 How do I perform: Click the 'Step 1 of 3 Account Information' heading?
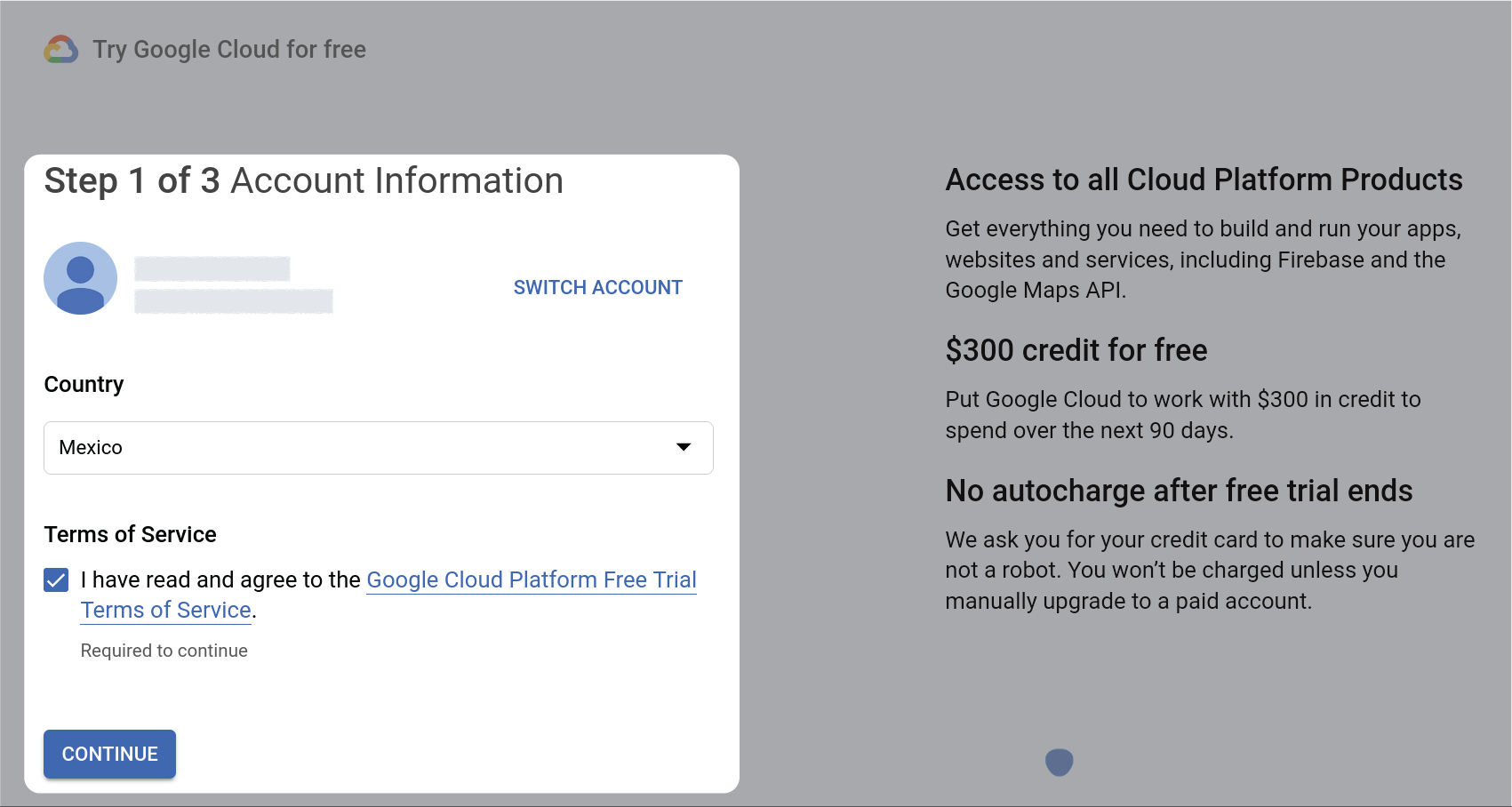point(304,181)
